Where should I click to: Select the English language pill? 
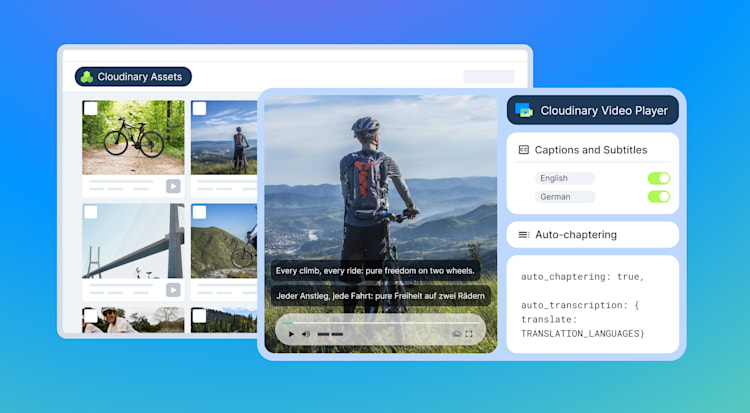tap(564, 178)
